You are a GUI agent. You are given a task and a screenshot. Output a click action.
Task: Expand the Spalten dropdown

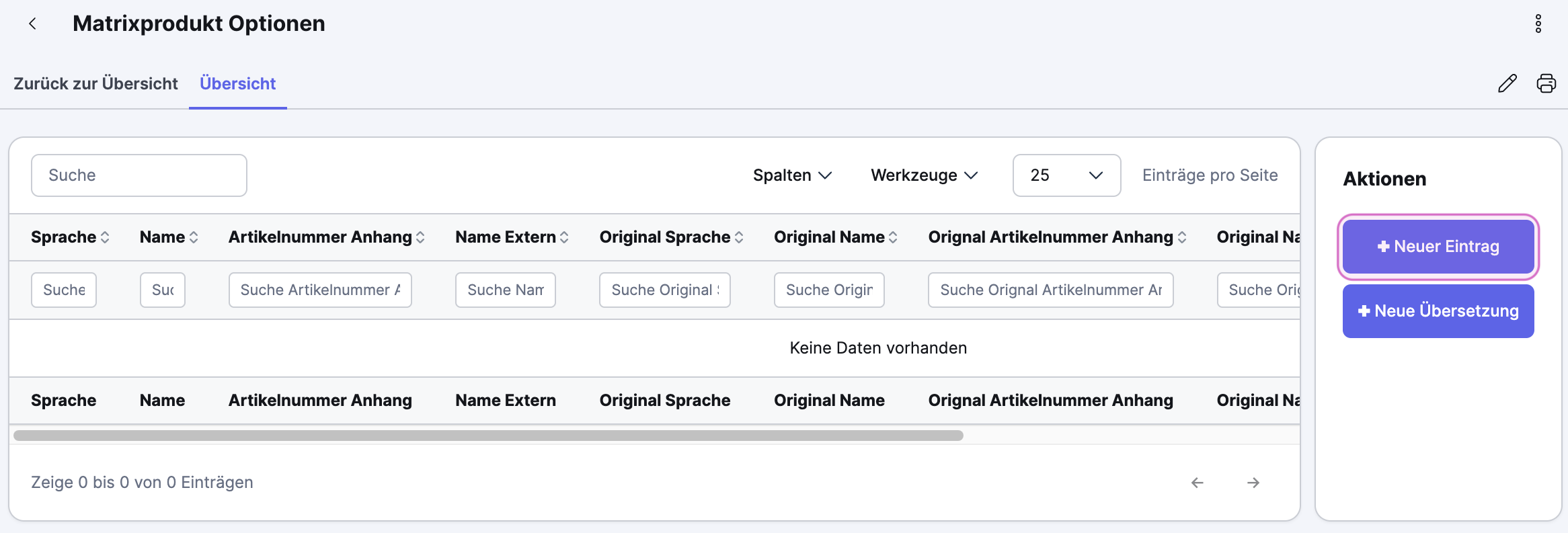(x=792, y=175)
